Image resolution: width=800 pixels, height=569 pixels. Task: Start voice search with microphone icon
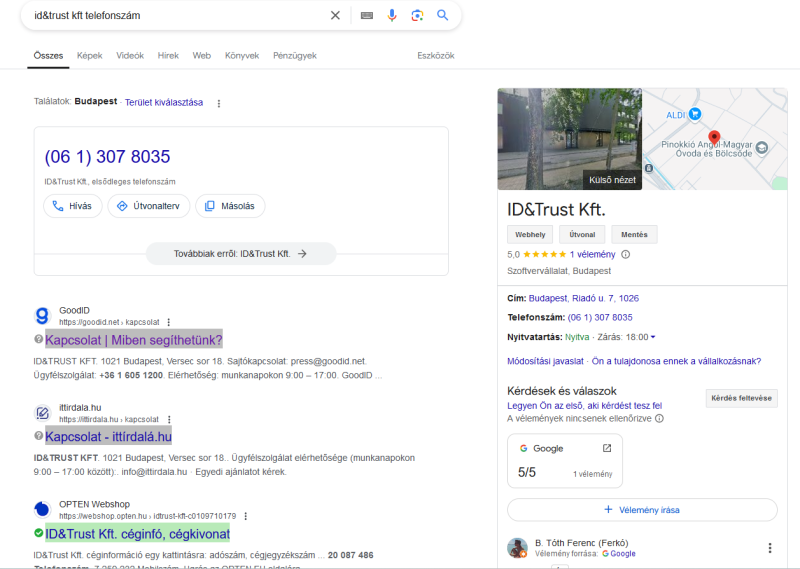[x=392, y=15]
